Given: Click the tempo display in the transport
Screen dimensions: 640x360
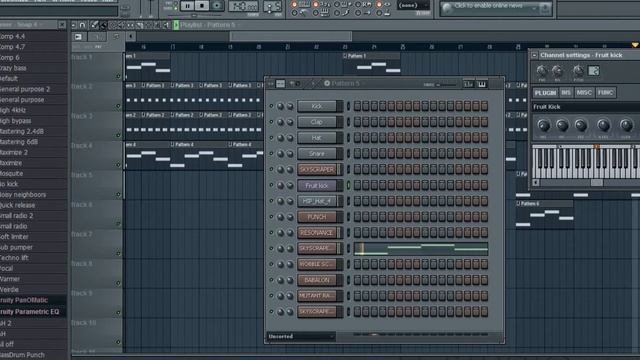Looking at the screenshot, I should tap(243, 6).
